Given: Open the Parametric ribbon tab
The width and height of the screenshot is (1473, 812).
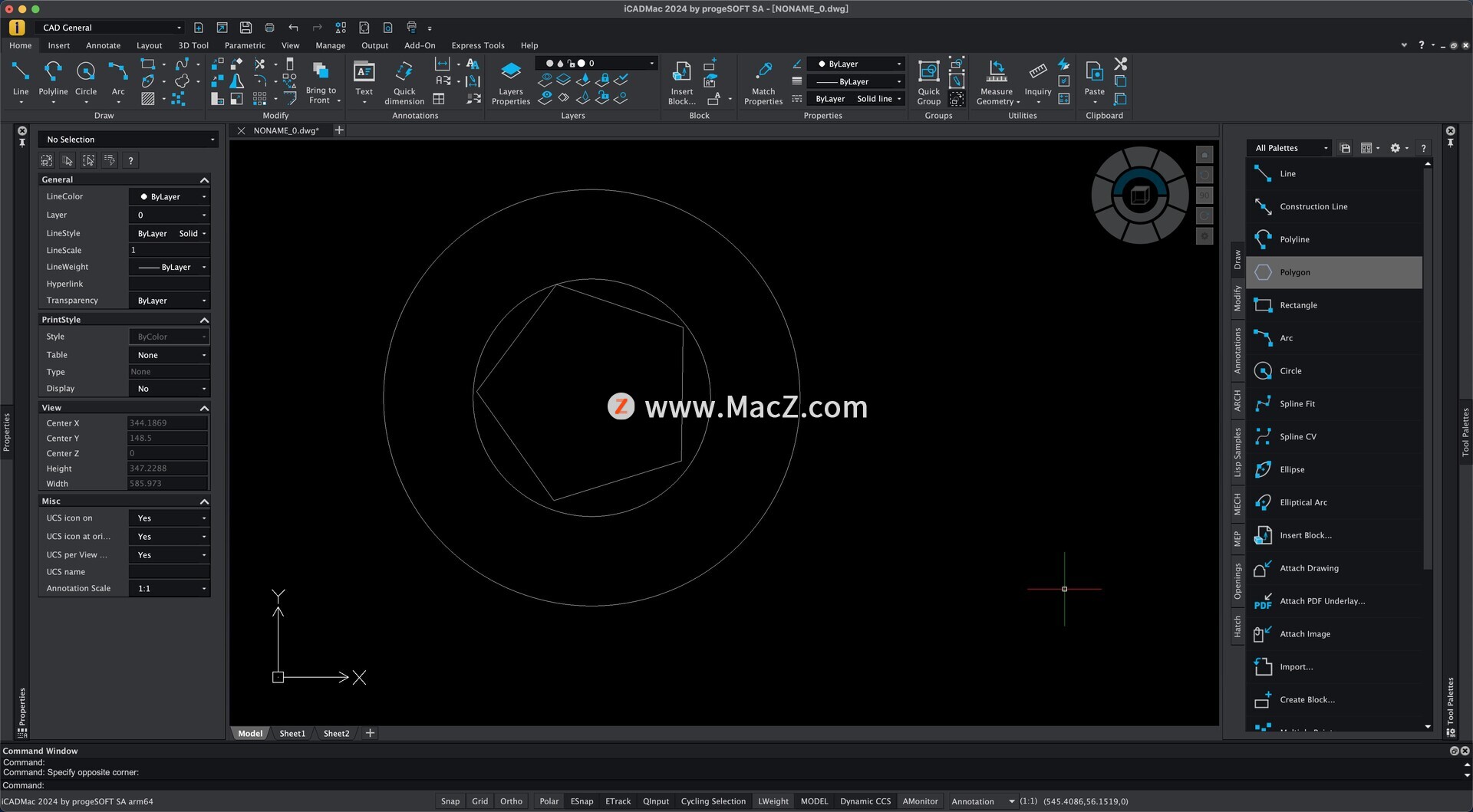Looking at the screenshot, I should click(245, 45).
